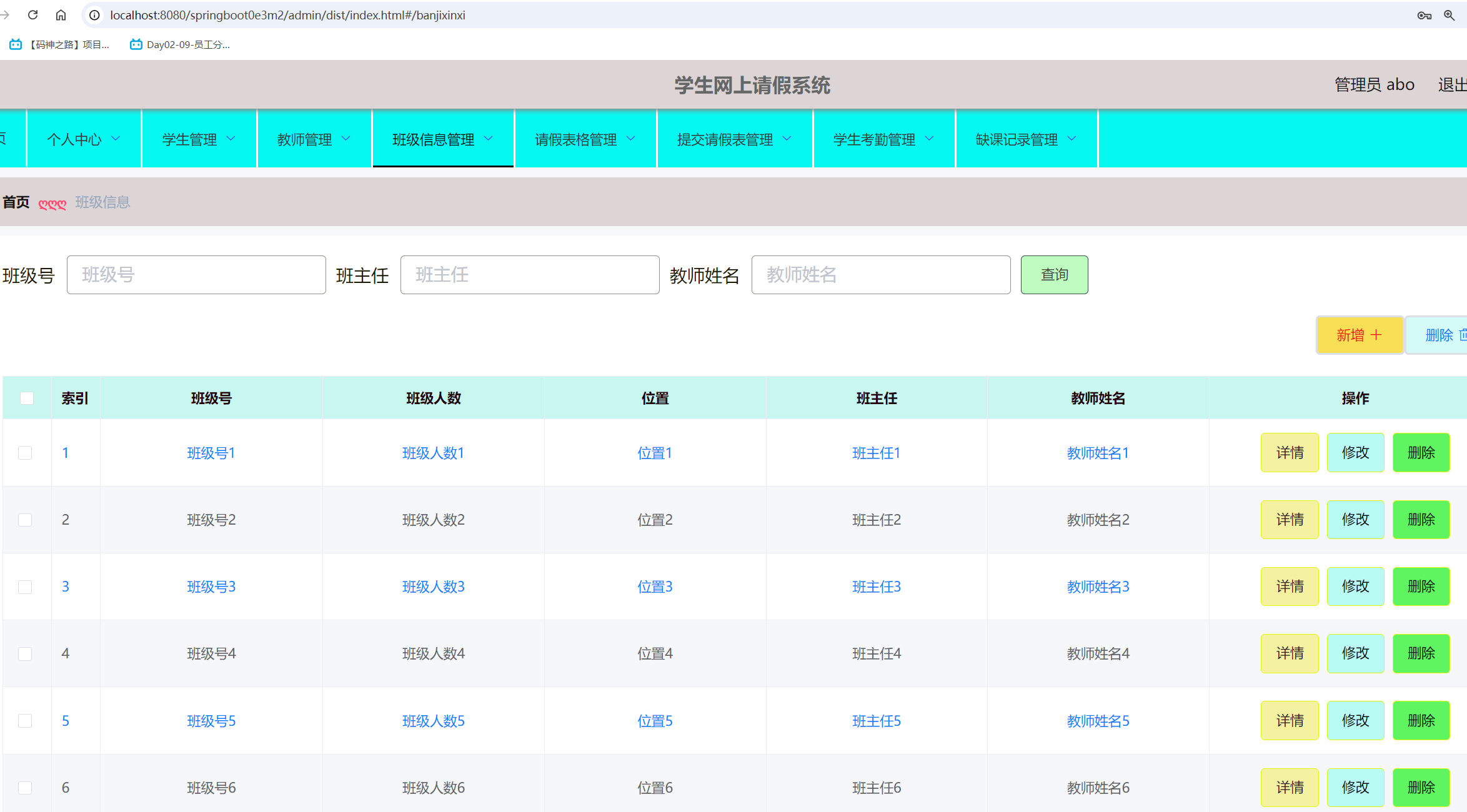Click the site info icon in address bar
This screenshot has width=1467, height=812.
coord(94,15)
